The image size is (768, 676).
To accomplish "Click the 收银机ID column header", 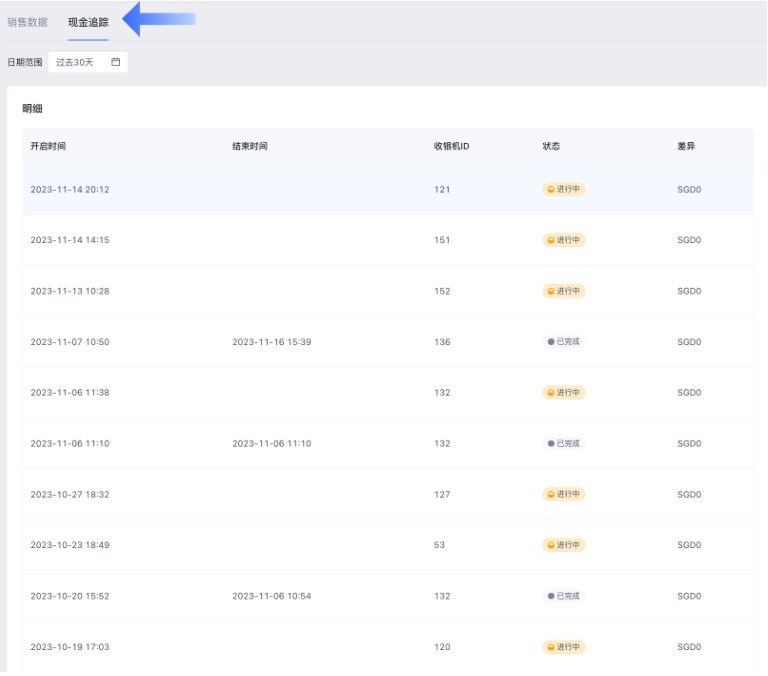I will [452, 146].
